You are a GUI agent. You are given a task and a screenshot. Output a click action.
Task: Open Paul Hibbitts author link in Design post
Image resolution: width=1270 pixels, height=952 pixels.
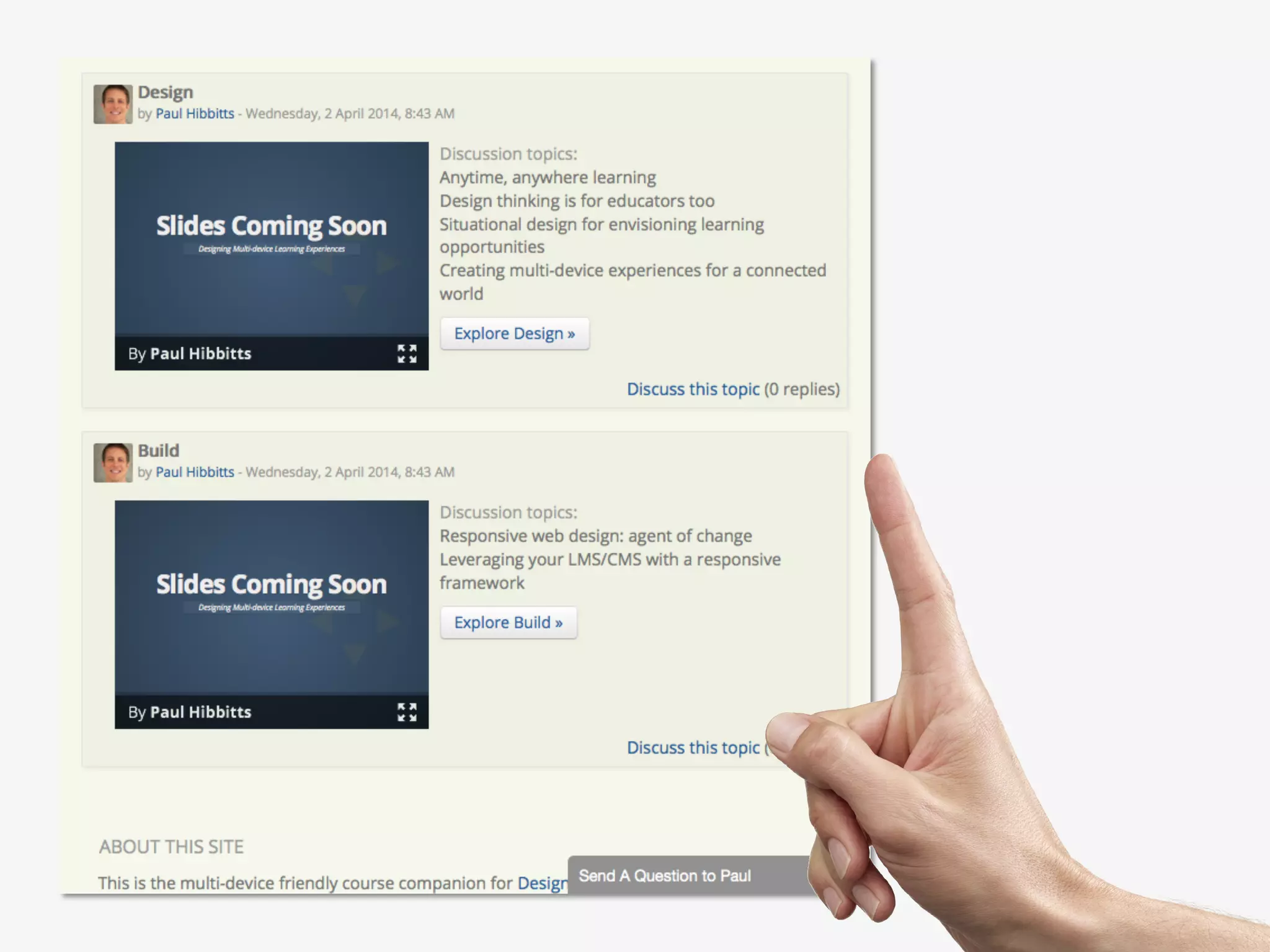pos(195,113)
